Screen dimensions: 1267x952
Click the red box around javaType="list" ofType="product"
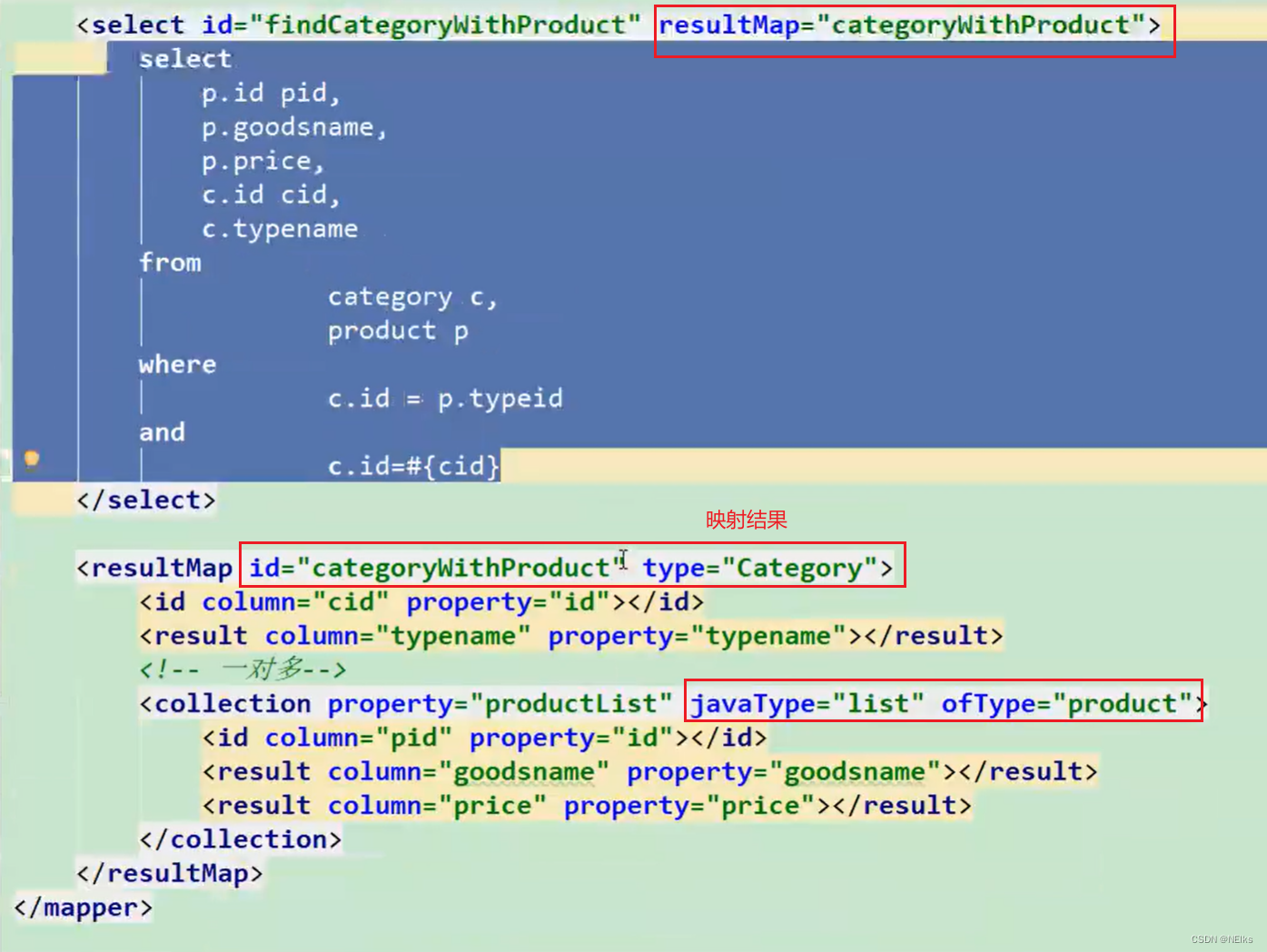pyautogui.click(x=943, y=703)
